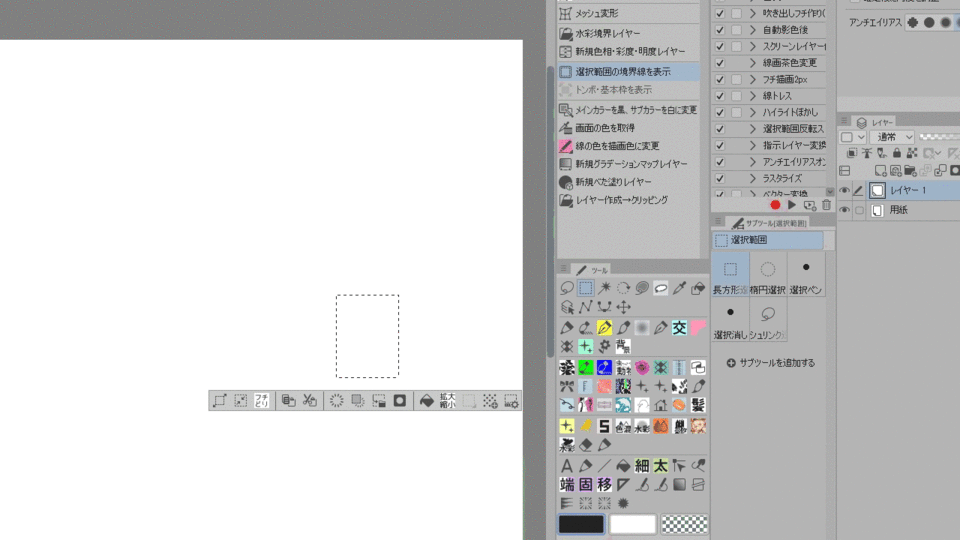This screenshot has height=540, width=960.
Task: Click the white sub color swatch
Action: click(x=632, y=524)
